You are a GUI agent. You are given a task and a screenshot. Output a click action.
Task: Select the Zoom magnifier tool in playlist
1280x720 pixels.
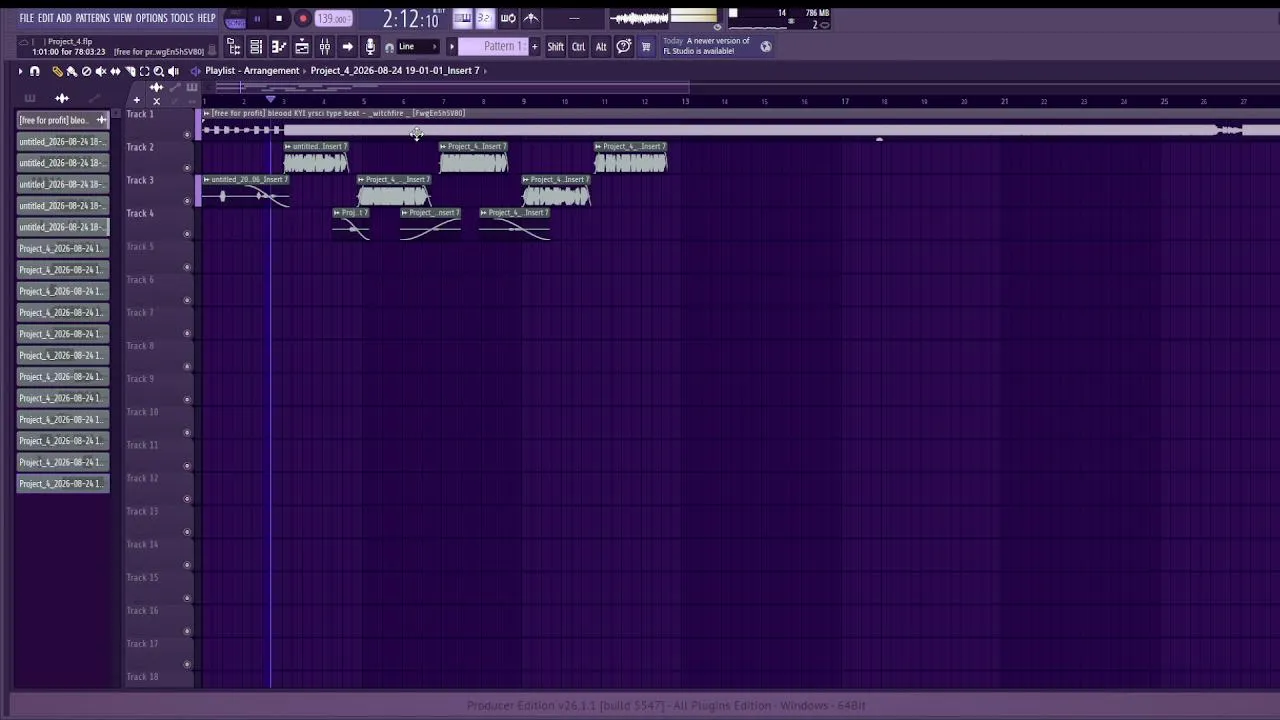coord(159,71)
